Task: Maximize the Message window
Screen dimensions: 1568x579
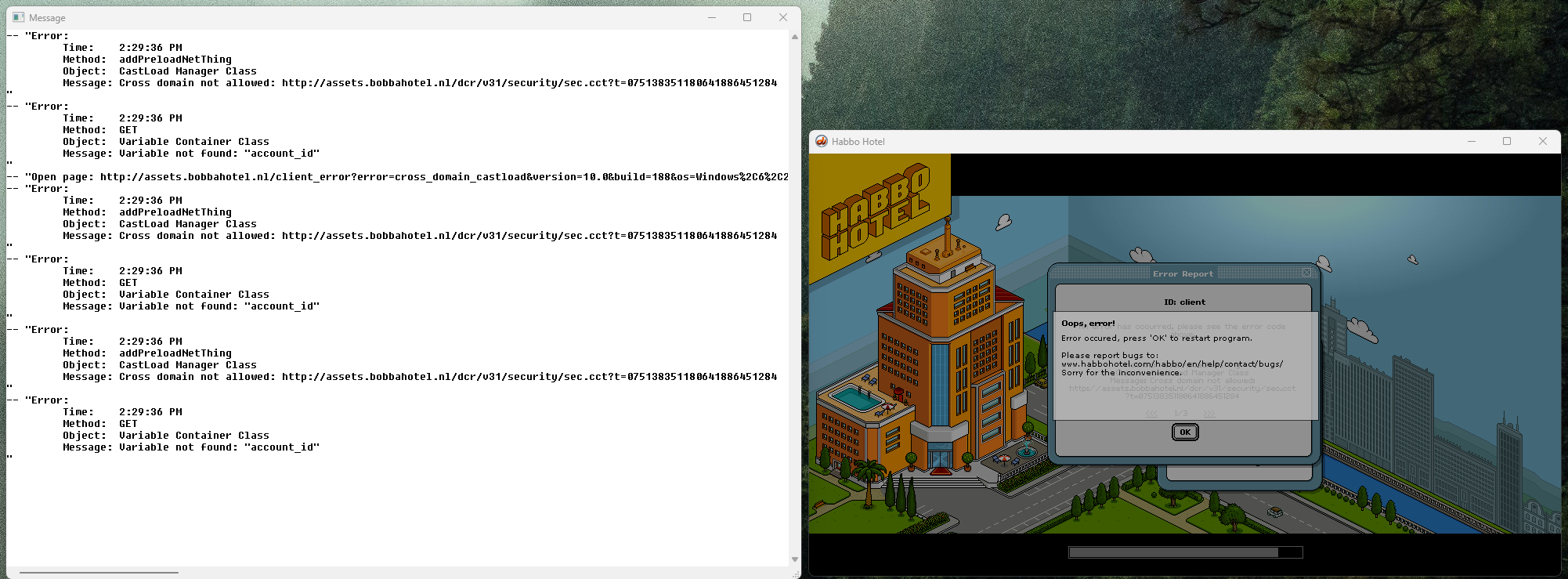Action: coord(747,17)
